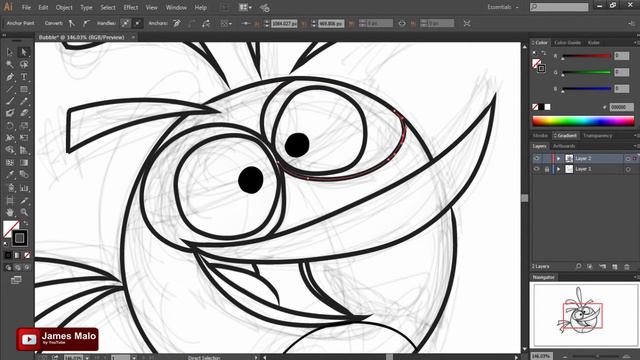This screenshot has width=640, height=360.
Task: Select the Rotate tool
Action: coord(10,126)
